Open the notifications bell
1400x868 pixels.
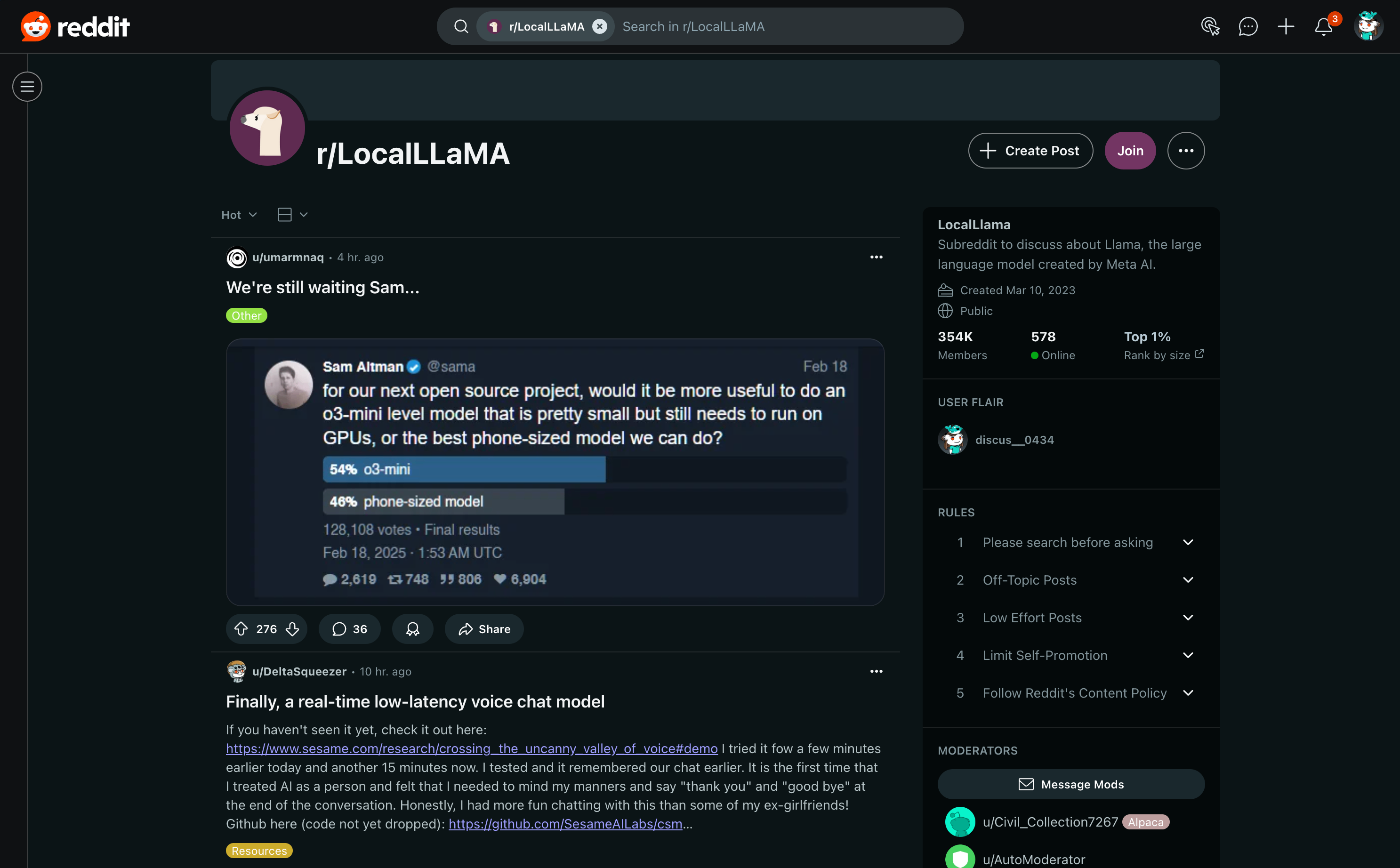(1324, 27)
